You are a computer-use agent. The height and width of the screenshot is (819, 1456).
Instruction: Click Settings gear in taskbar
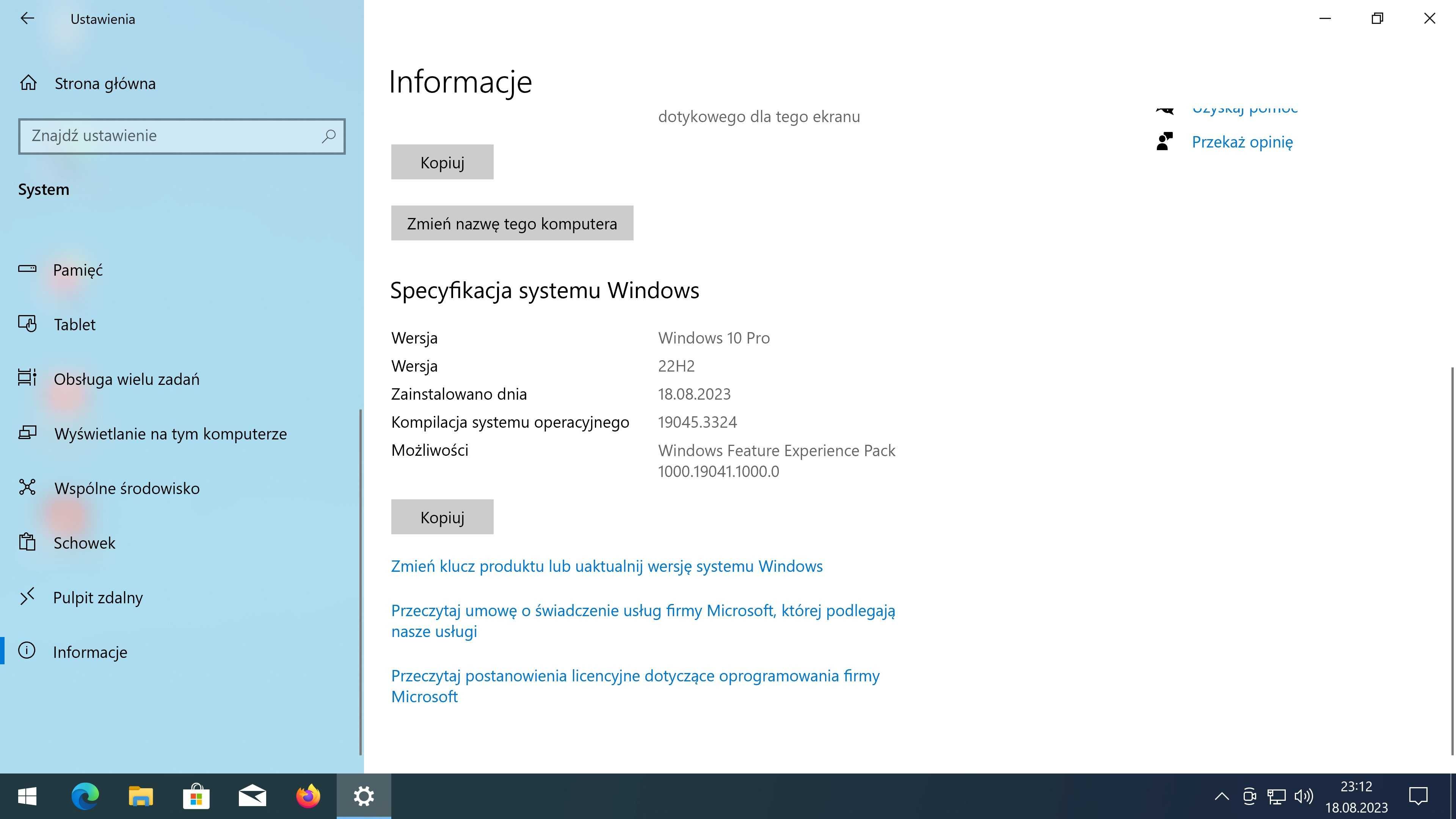[364, 796]
